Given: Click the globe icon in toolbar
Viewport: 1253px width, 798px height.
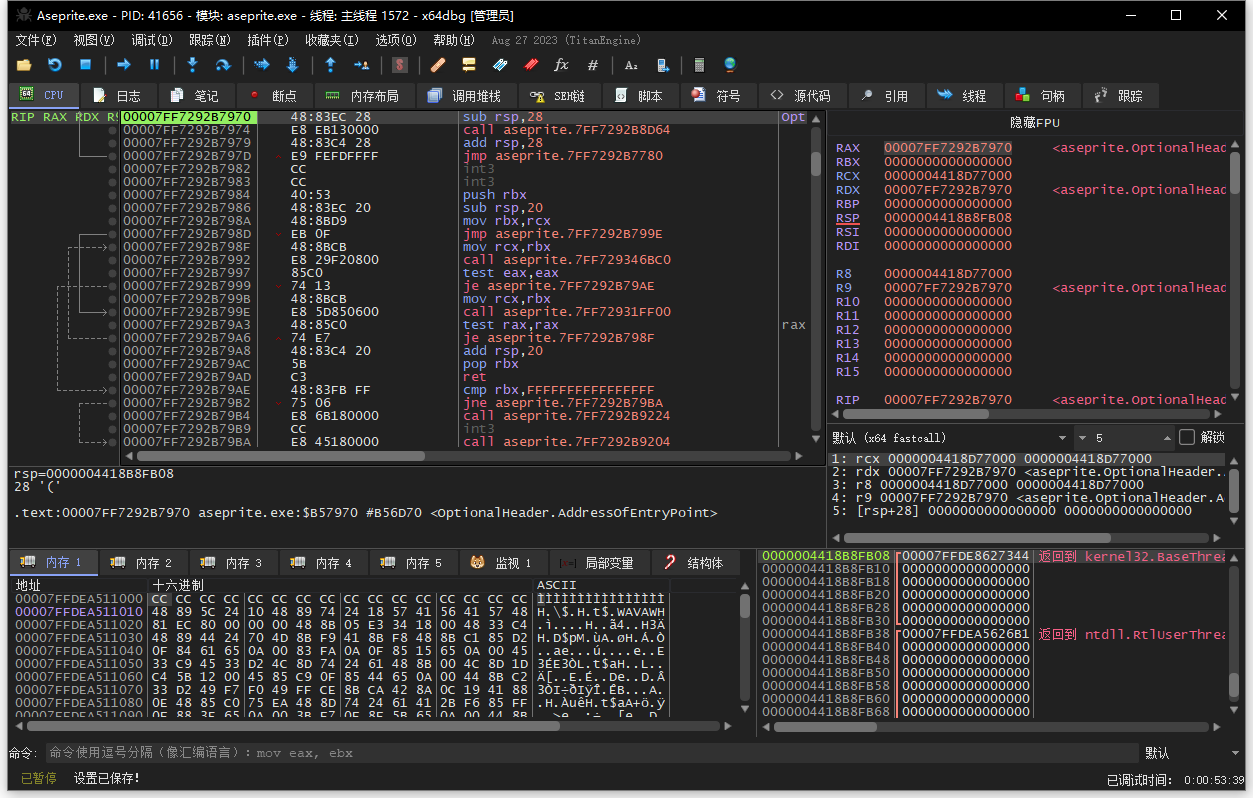Looking at the screenshot, I should 730,65.
